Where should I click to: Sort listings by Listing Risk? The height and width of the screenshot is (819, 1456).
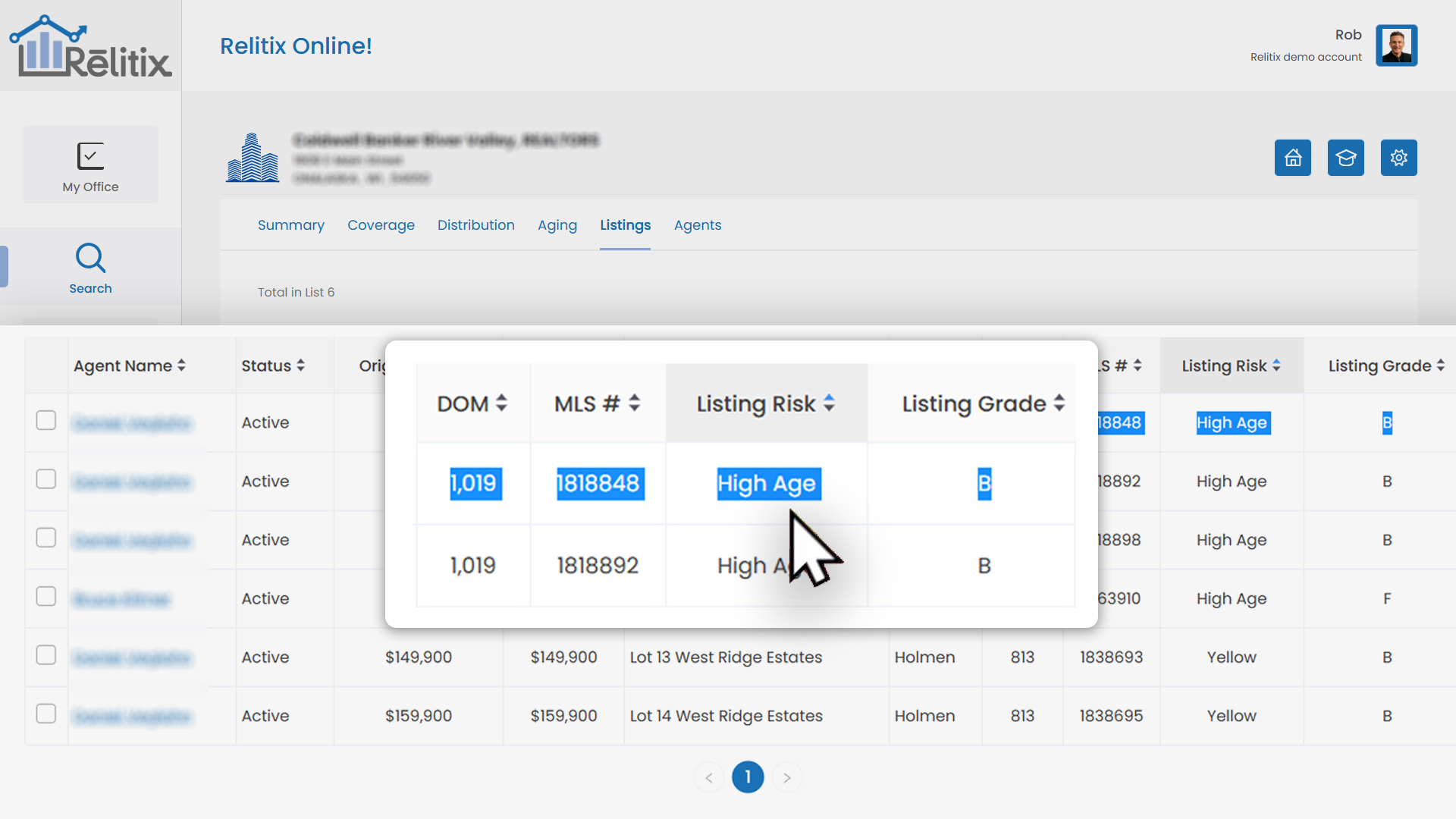1231,366
